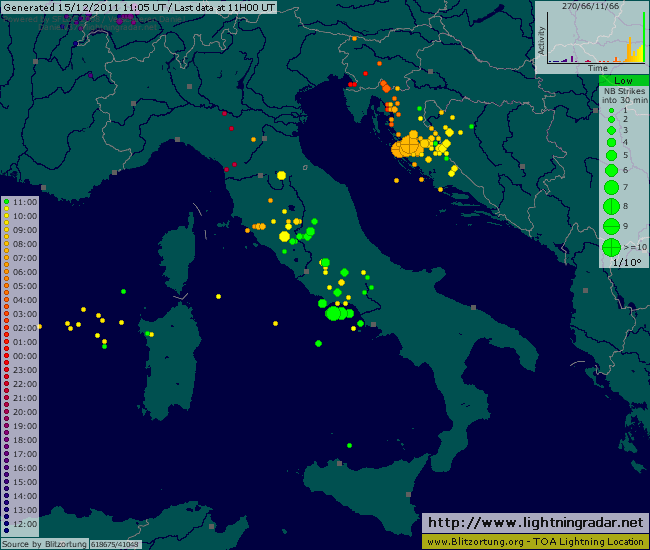Click the NB Strikes into 30 min heading
Screen dimensions: 650x550
[x=625, y=95]
